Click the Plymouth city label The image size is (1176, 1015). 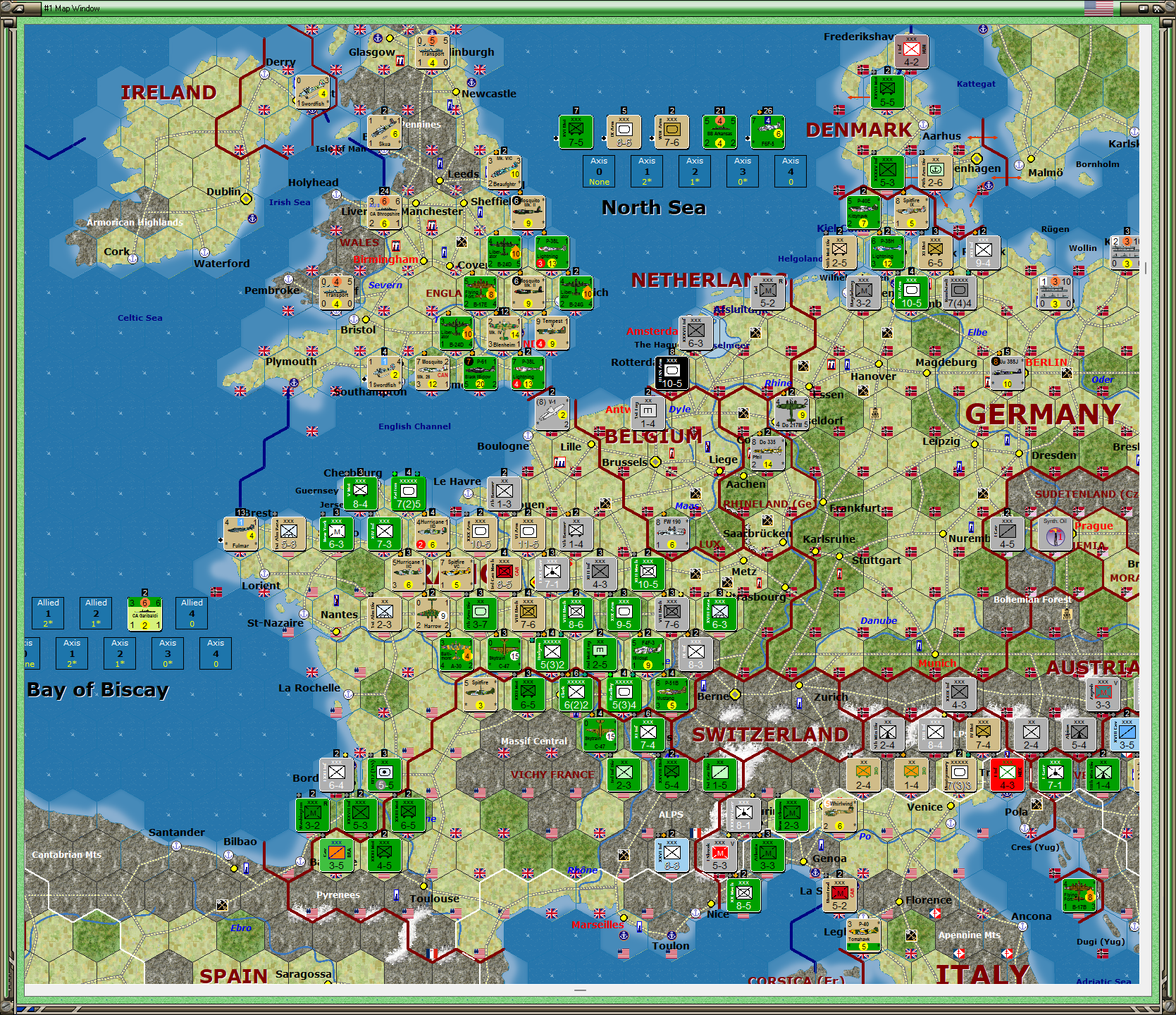[x=291, y=362]
